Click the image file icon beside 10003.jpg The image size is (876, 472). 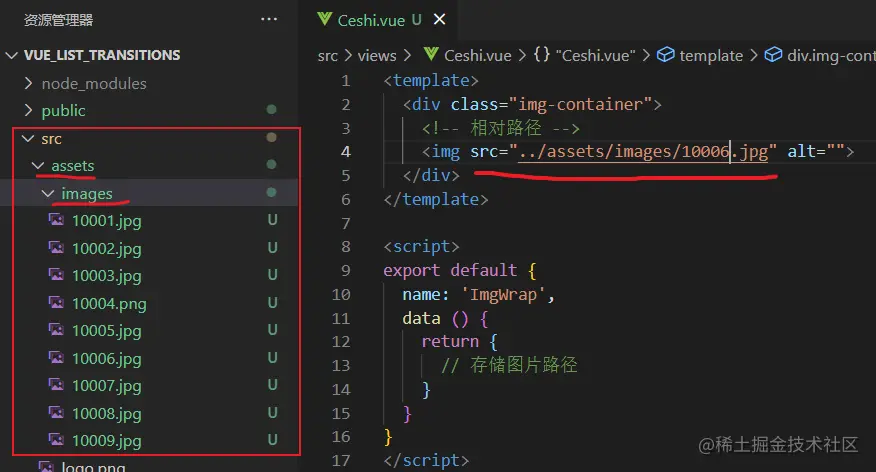[56, 274]
